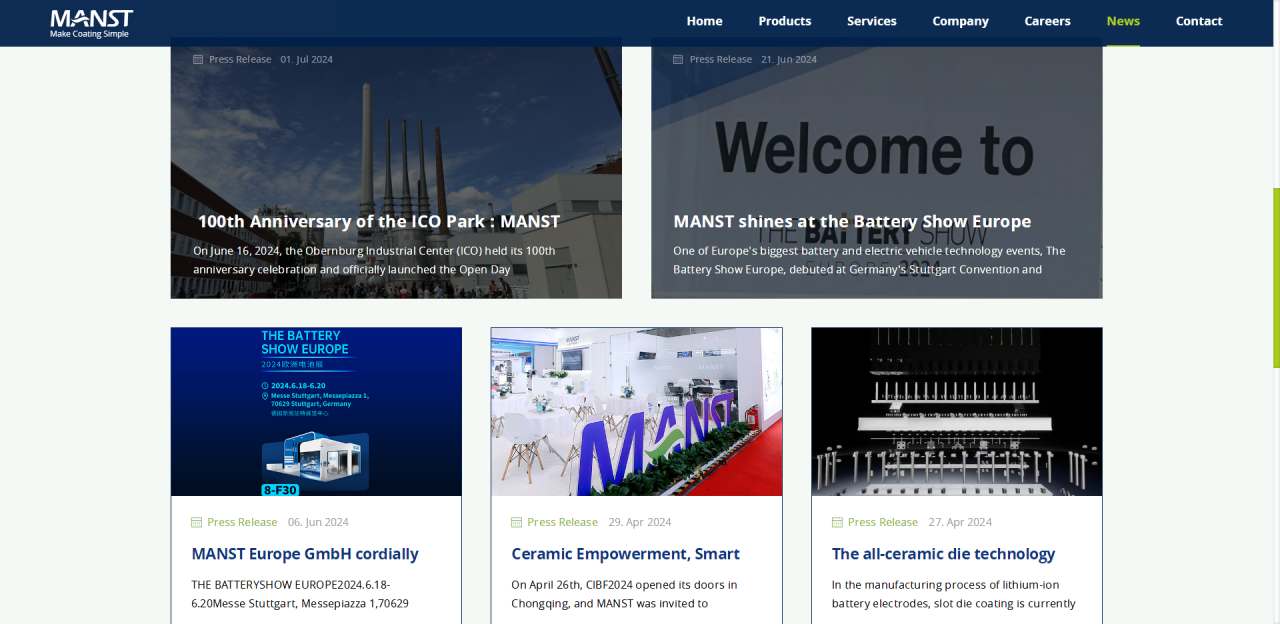Image resolution: width=1280 pixels, height=624 pixels.
Task: Click calendar icon beside 29. Apr 2024
Action: point(516,522)
